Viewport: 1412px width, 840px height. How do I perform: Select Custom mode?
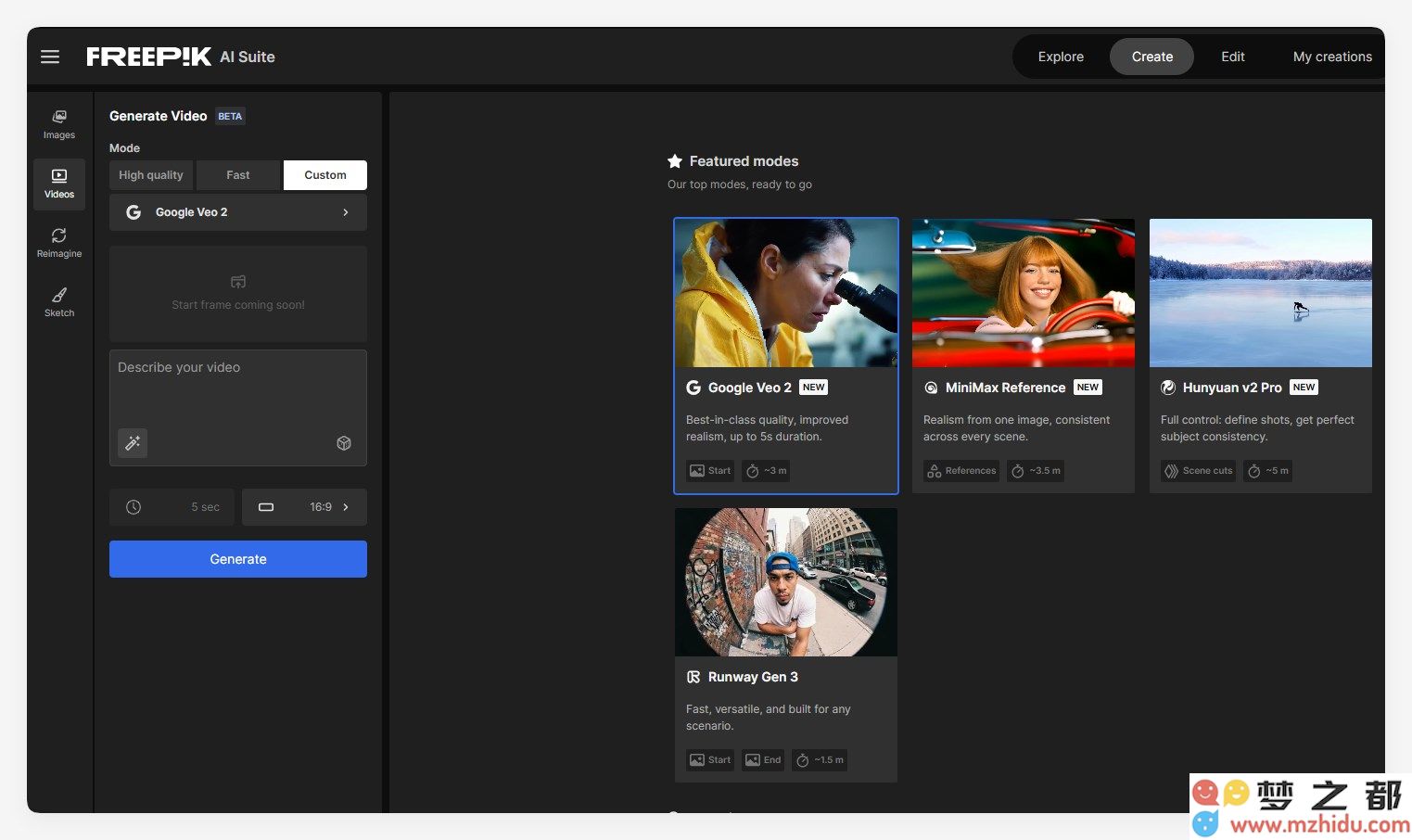click(x=325, y=175)
